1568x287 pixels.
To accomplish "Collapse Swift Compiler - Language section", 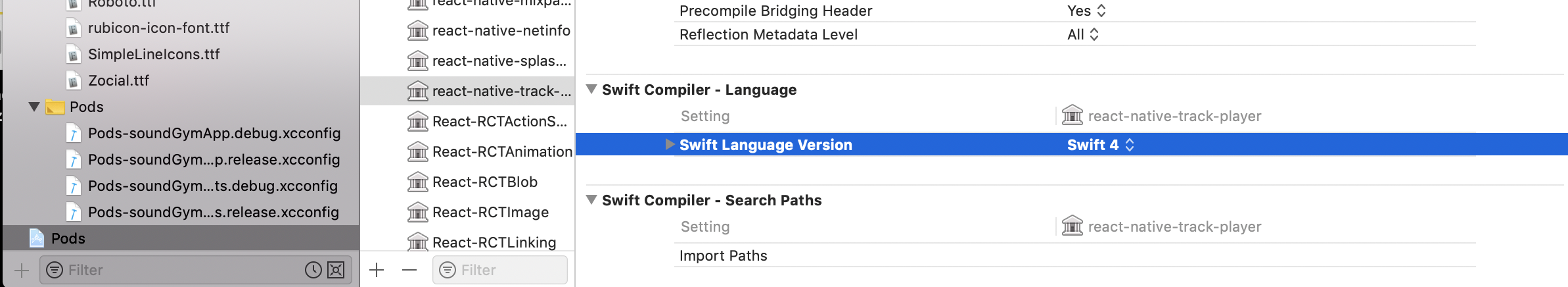I will point(591,90).
